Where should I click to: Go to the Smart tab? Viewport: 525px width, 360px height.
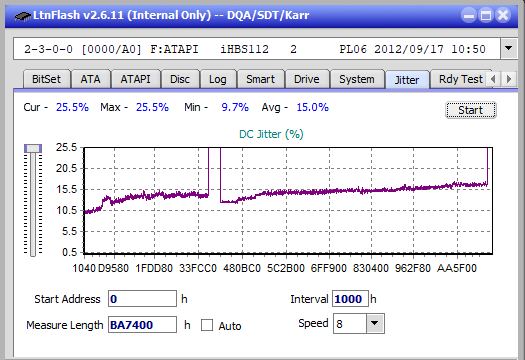coord(260,79)
